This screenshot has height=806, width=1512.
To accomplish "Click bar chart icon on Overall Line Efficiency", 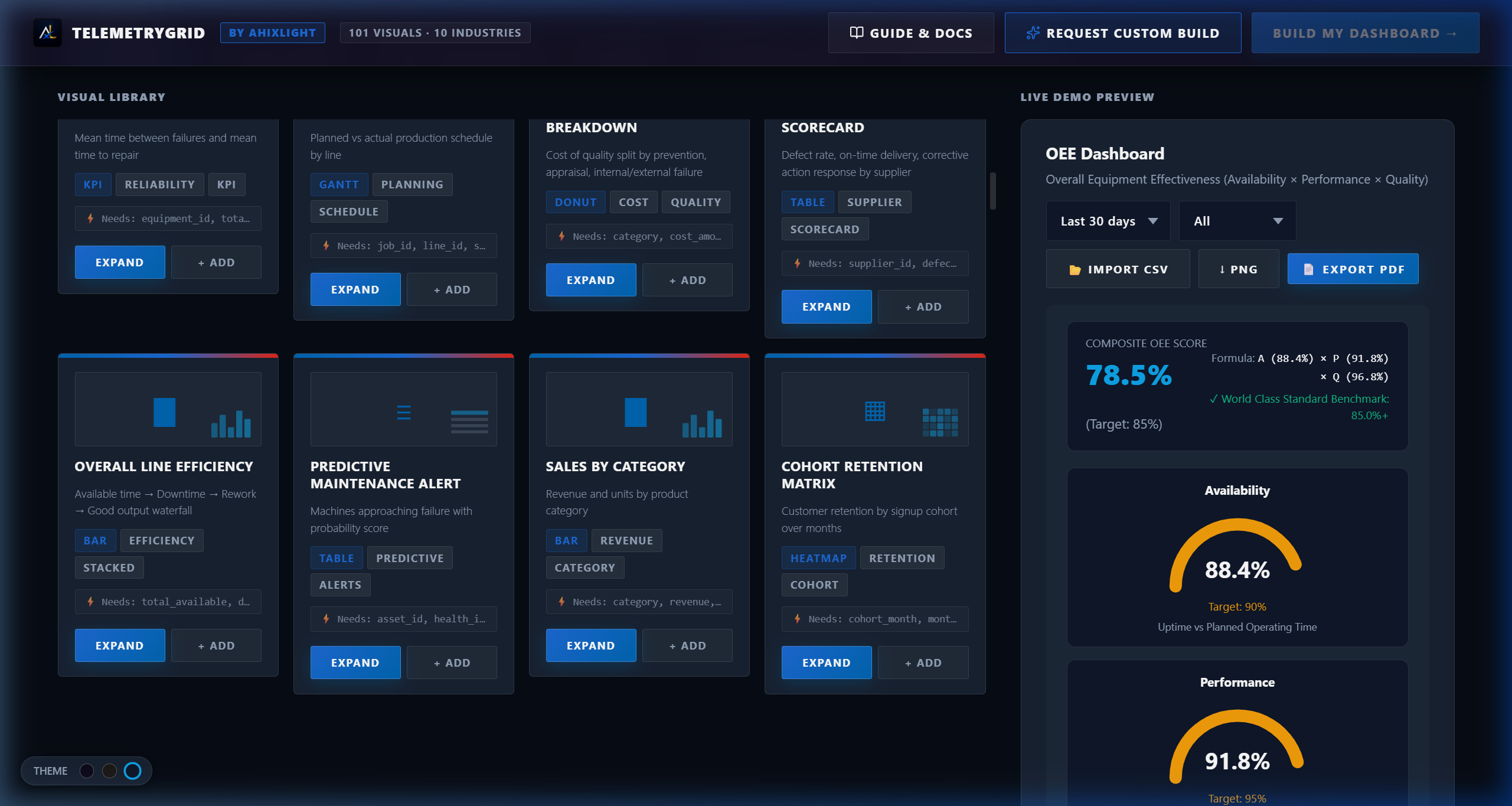I will [231, 423].
